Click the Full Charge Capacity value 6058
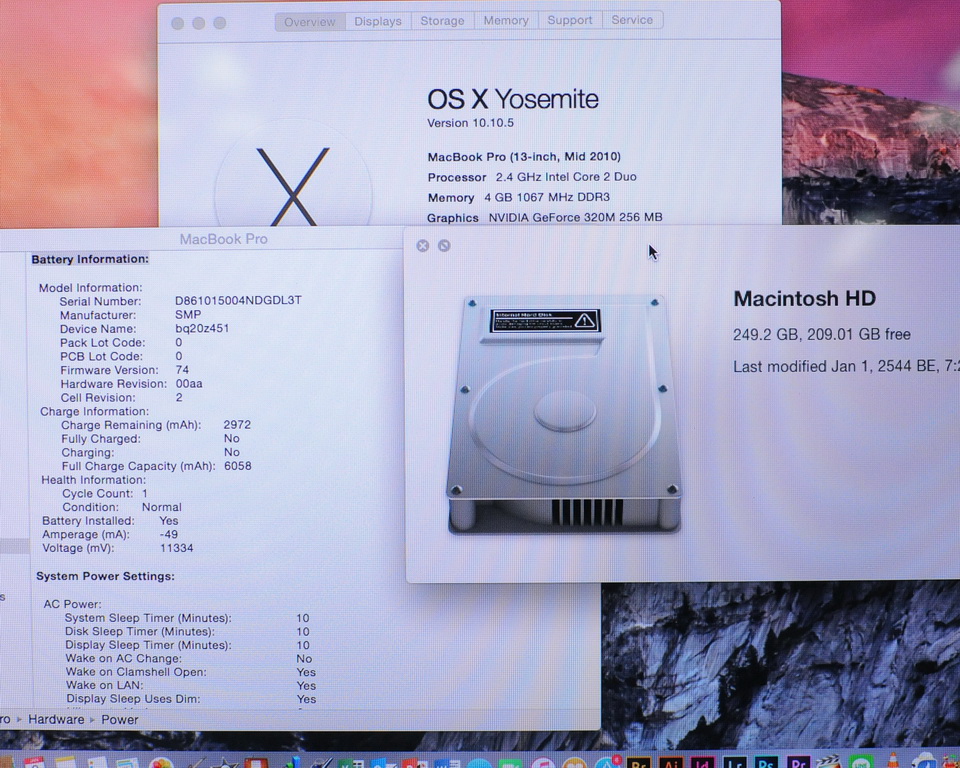The height and width of the screenshot is (768, 960). click(238, 466)
